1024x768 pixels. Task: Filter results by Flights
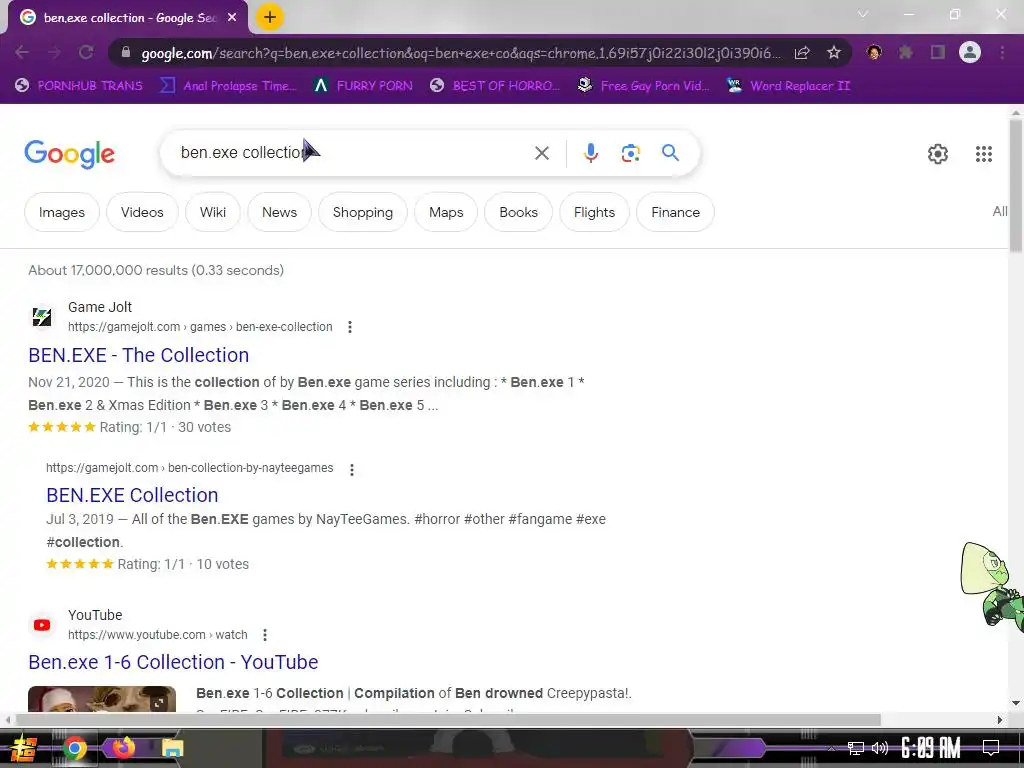click(x=594, y=212)
